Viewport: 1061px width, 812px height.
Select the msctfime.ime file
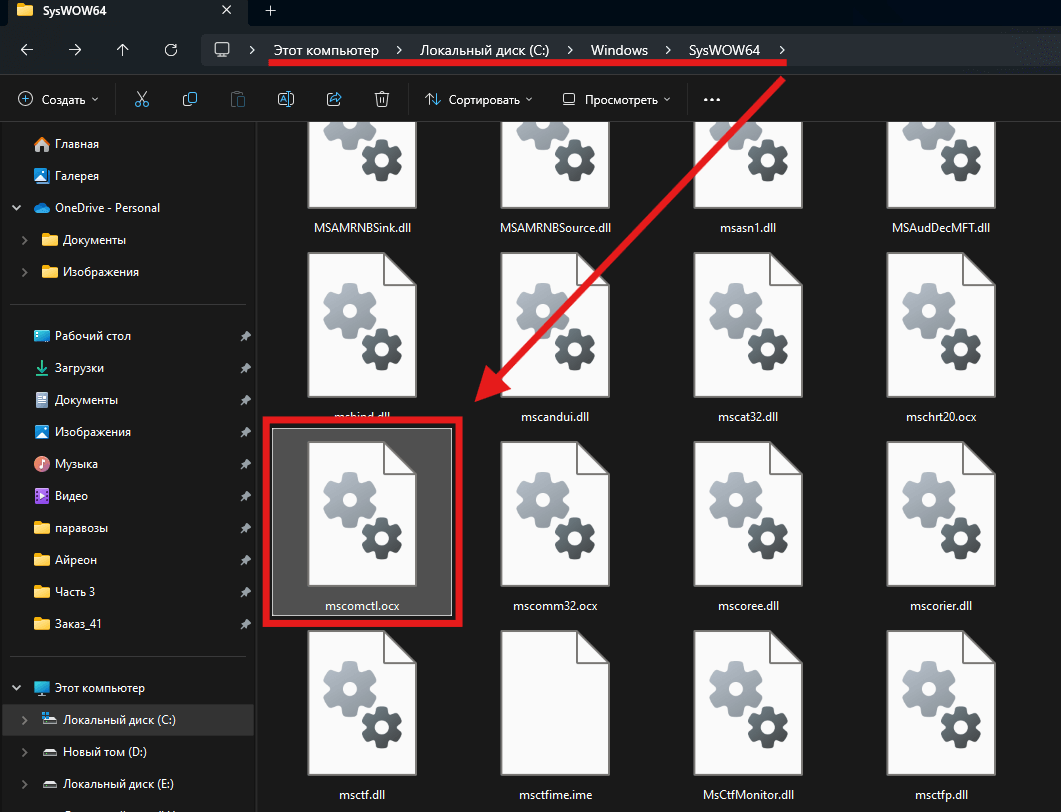click(x=555, y=717)
